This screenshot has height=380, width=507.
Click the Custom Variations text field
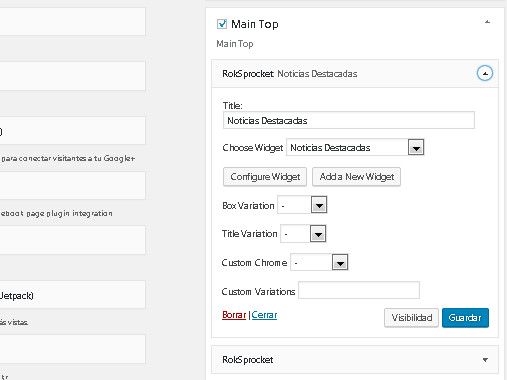click(x=359, y=290)
